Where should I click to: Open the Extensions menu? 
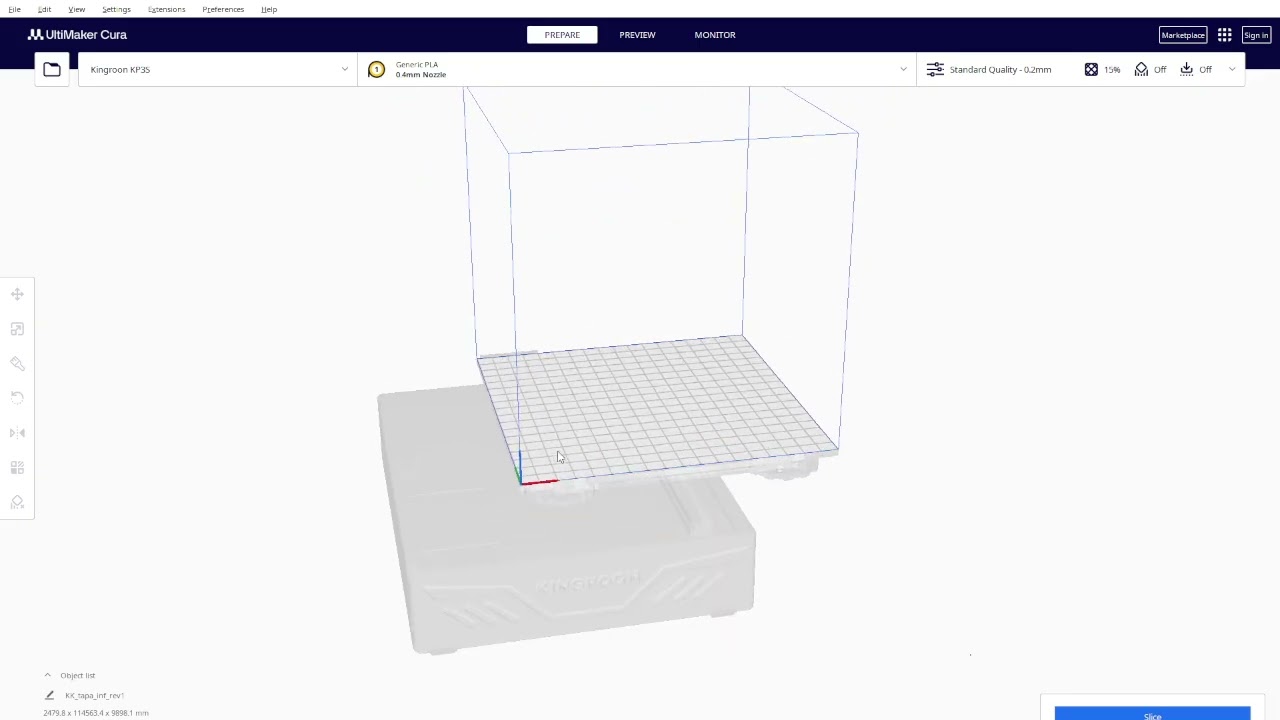[x=166, y=9]
